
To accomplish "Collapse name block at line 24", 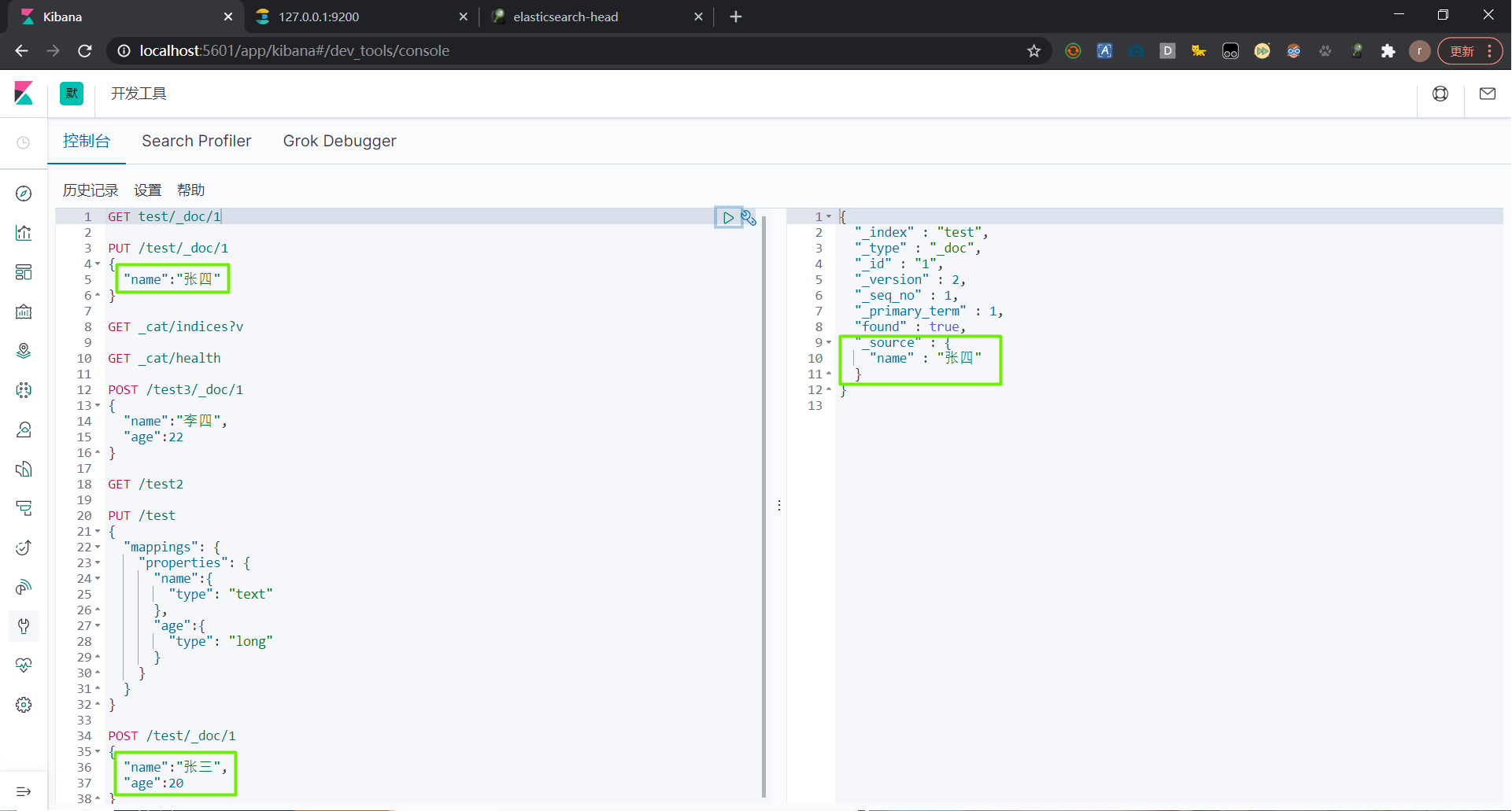I will [x=98, y=578].
